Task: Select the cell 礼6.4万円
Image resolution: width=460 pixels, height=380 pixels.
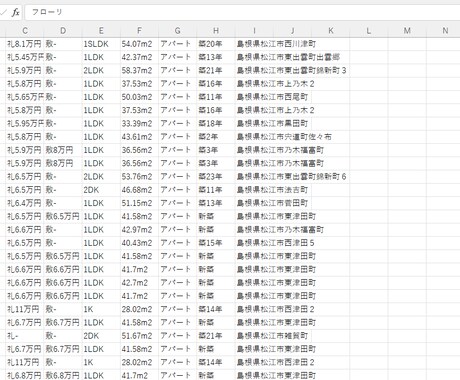Action: tap(25, 203)
